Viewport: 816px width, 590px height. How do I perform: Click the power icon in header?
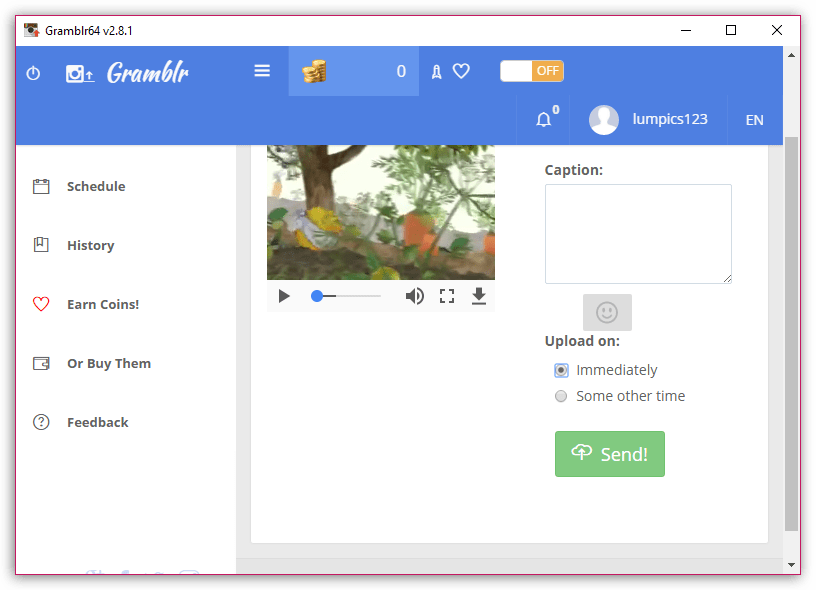(x=33, y=73)
